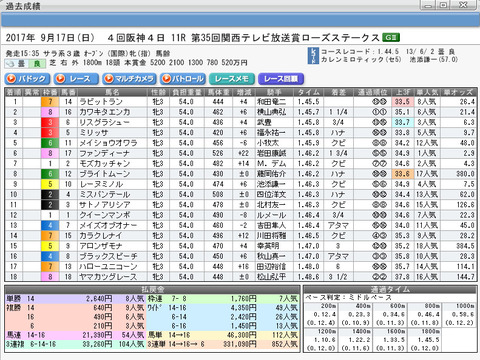
Task: Select horse ミスパンテール
Action: pyautogui.click(x=105, y=194)
